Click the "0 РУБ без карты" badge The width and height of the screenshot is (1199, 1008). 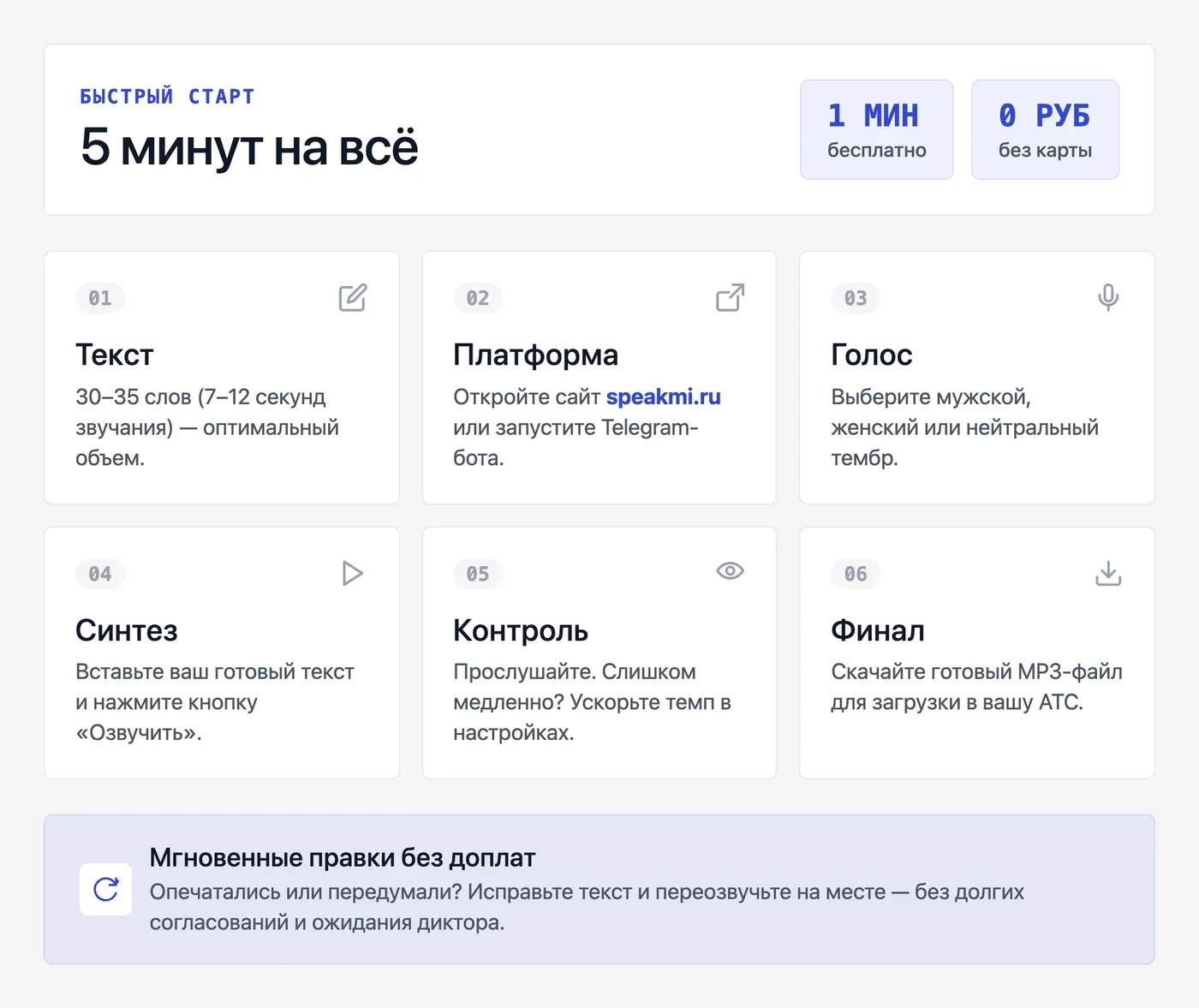click(1045, 130)
